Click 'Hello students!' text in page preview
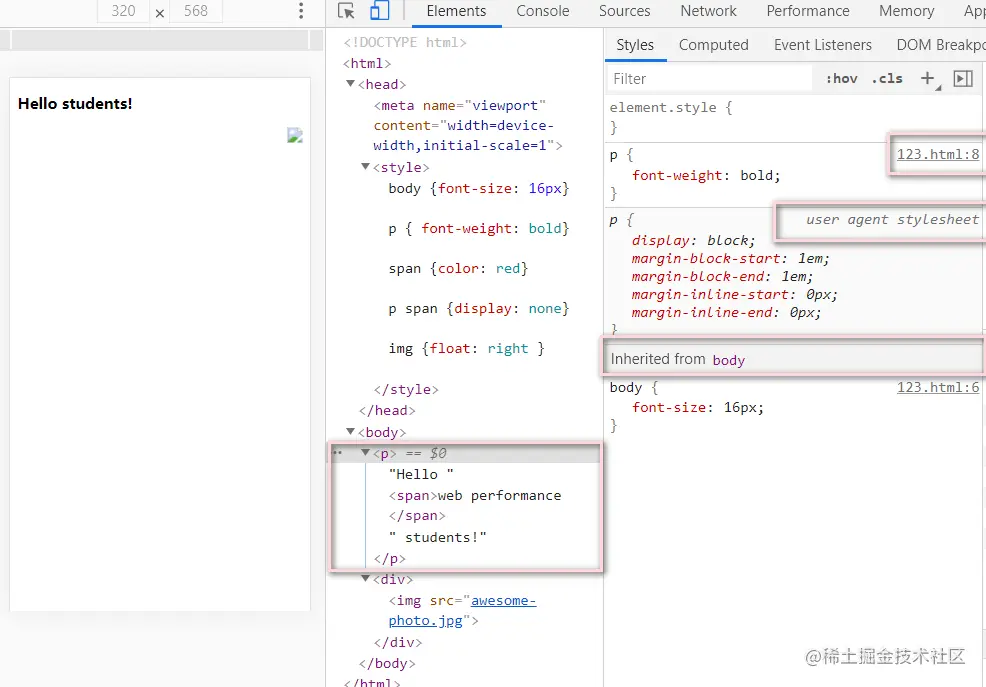Image resolution: width=986 pixels, height=687 pixels. tap(75, 104)
